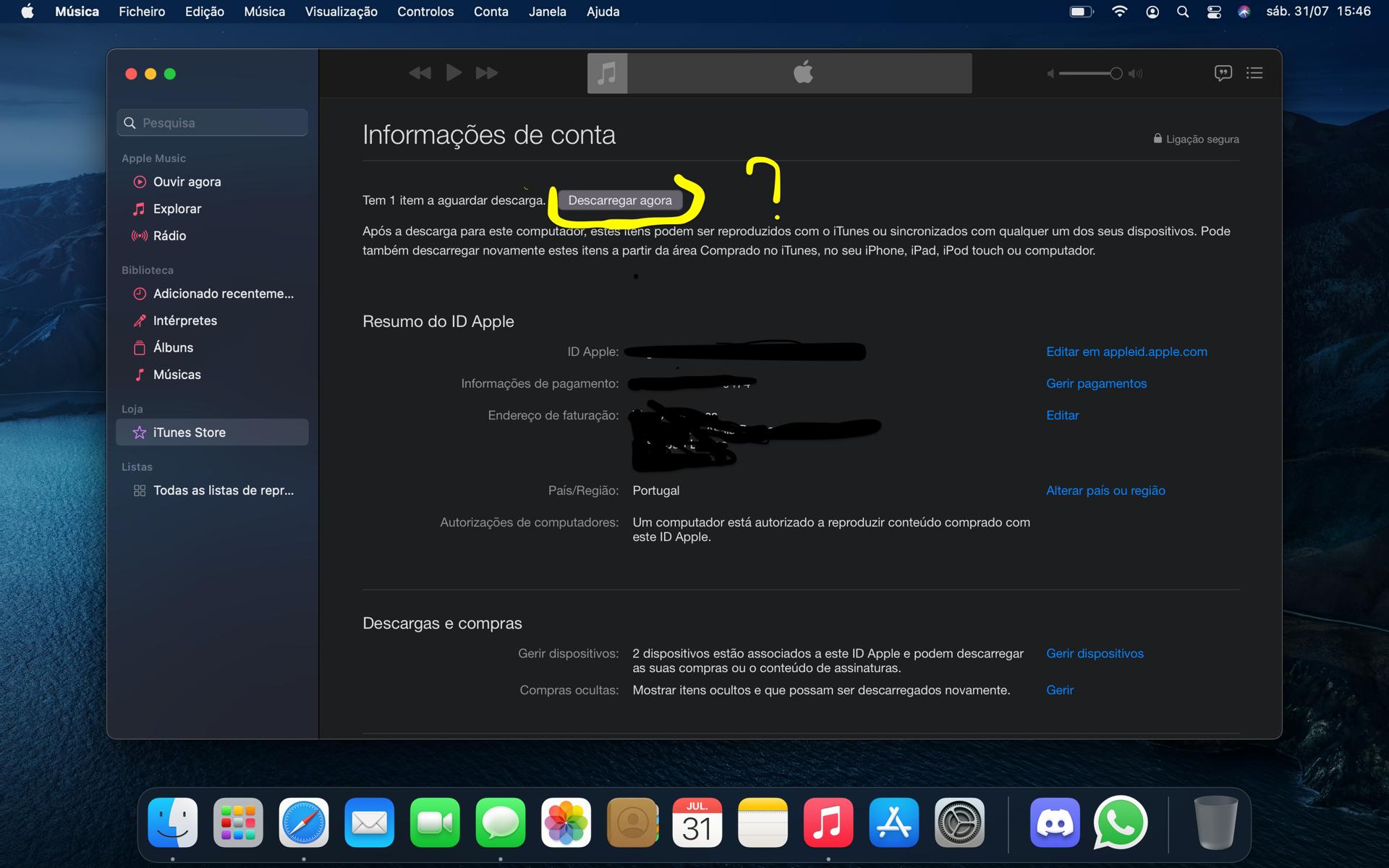Go to Intérpretes in the sidebar

click(184, 320)
